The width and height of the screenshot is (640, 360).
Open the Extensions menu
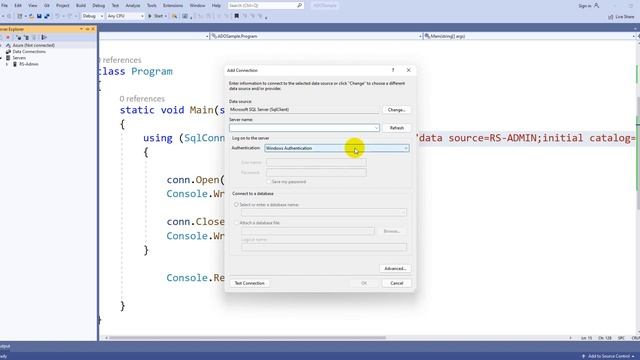tap(173, 6)
